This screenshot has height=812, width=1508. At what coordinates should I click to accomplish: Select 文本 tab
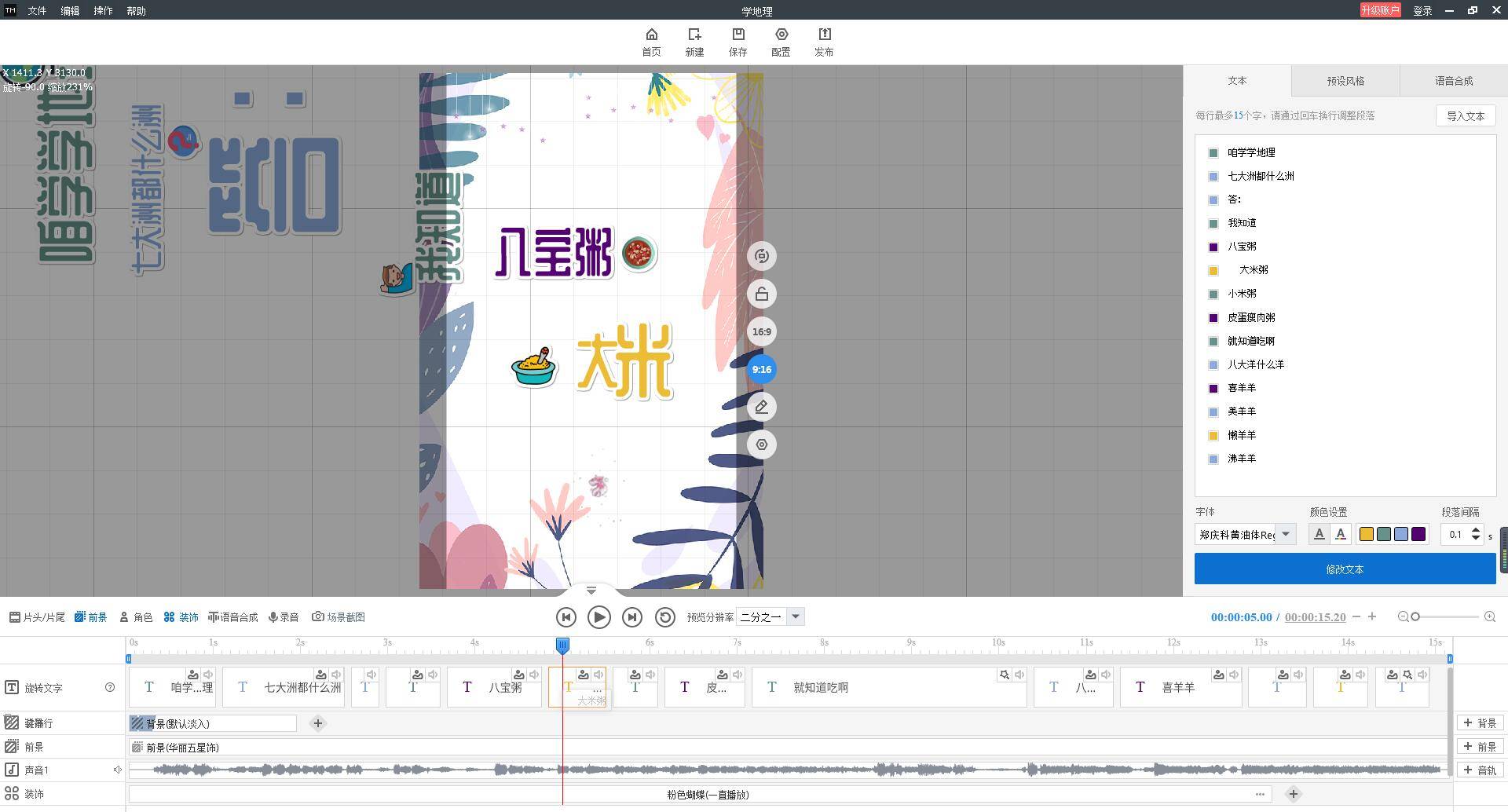pyautogui.click(x=1237, y=81)
